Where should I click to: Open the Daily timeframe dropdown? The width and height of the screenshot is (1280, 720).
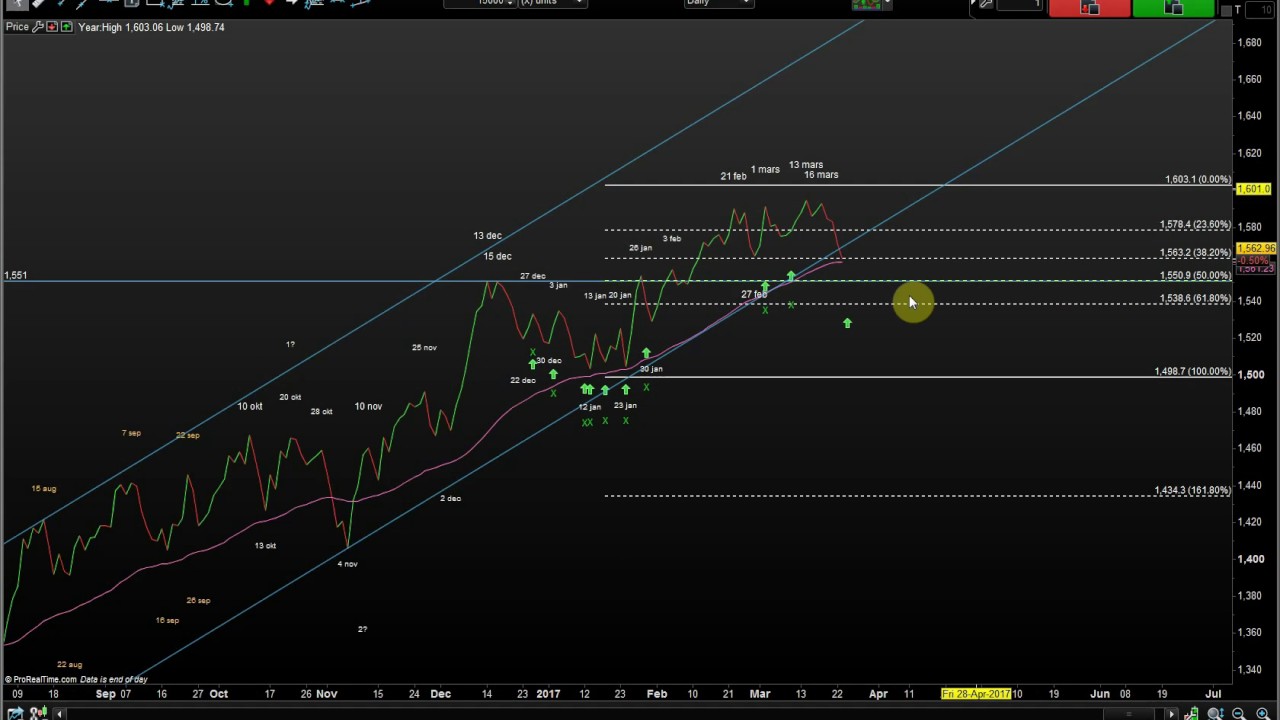[718, 3]
